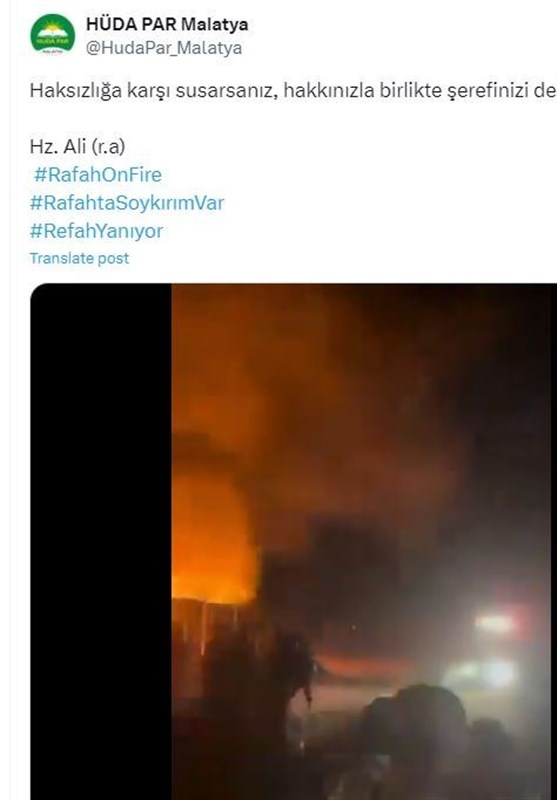Click the green sun logo in the avatar
Image resolution: width=557 pixels, height=800 pixels.
53,32
